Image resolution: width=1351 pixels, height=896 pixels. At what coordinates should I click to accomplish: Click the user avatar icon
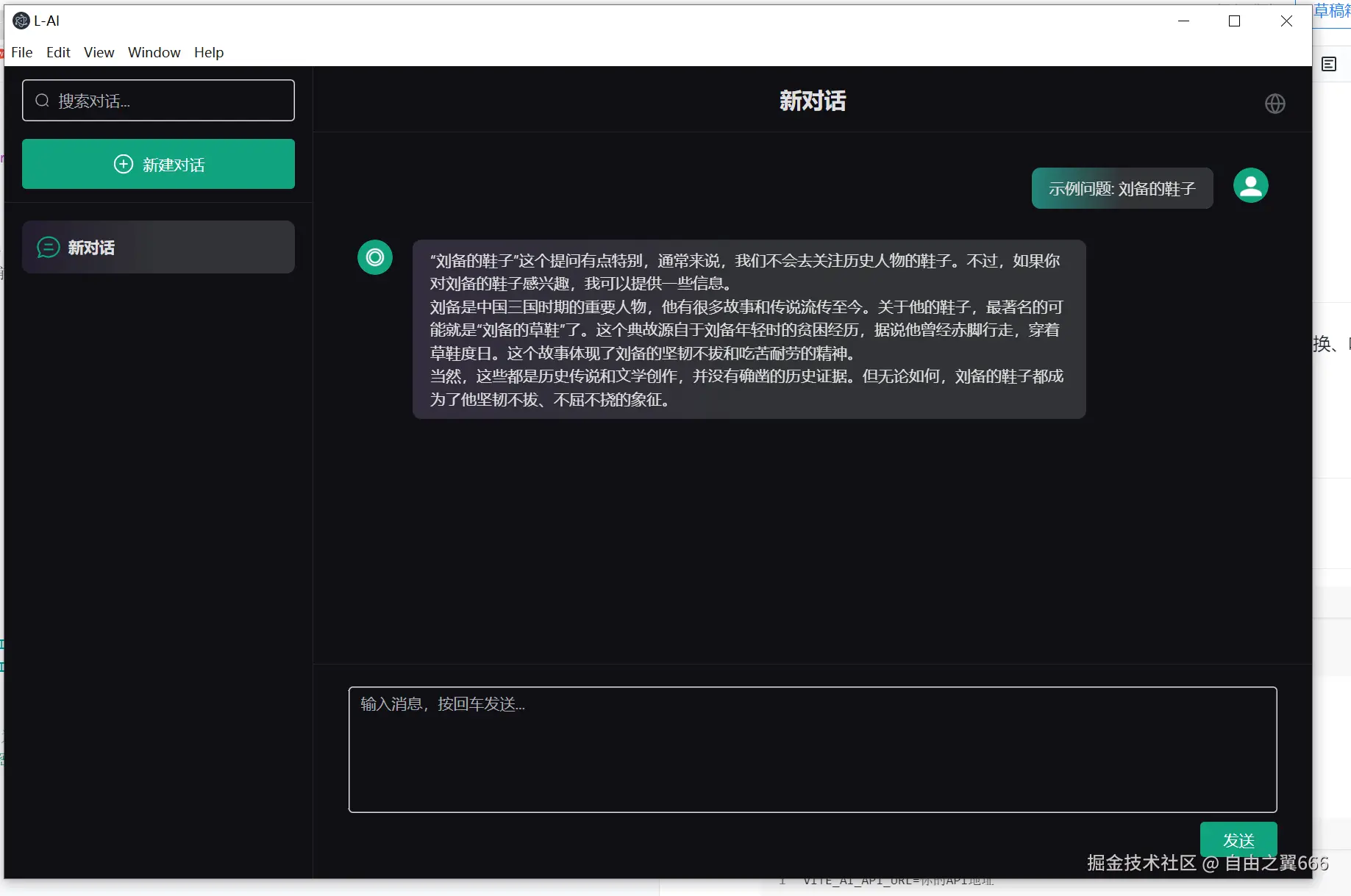click(x=1251, y=185)
